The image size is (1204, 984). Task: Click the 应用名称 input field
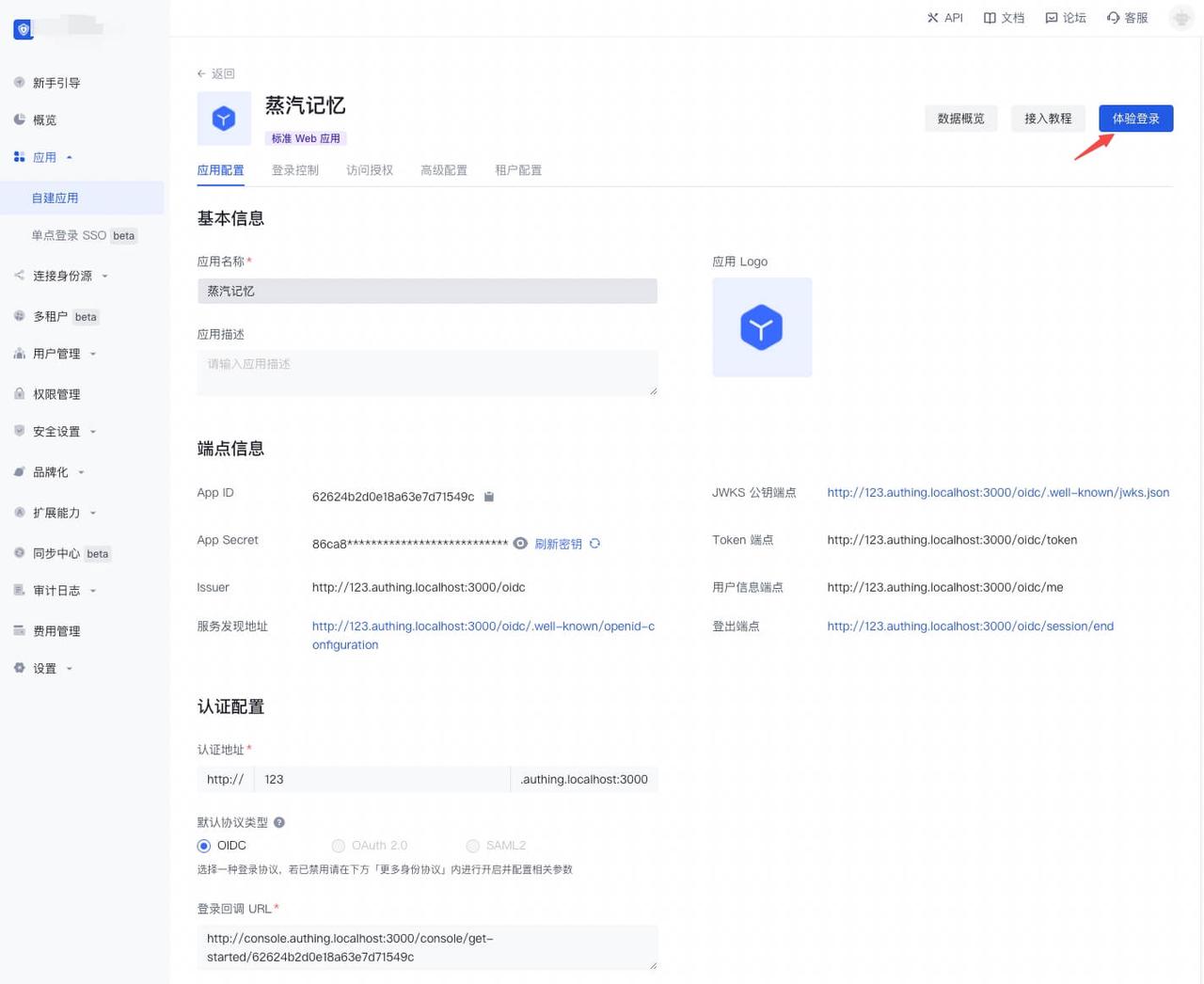(x=427, y=291)
